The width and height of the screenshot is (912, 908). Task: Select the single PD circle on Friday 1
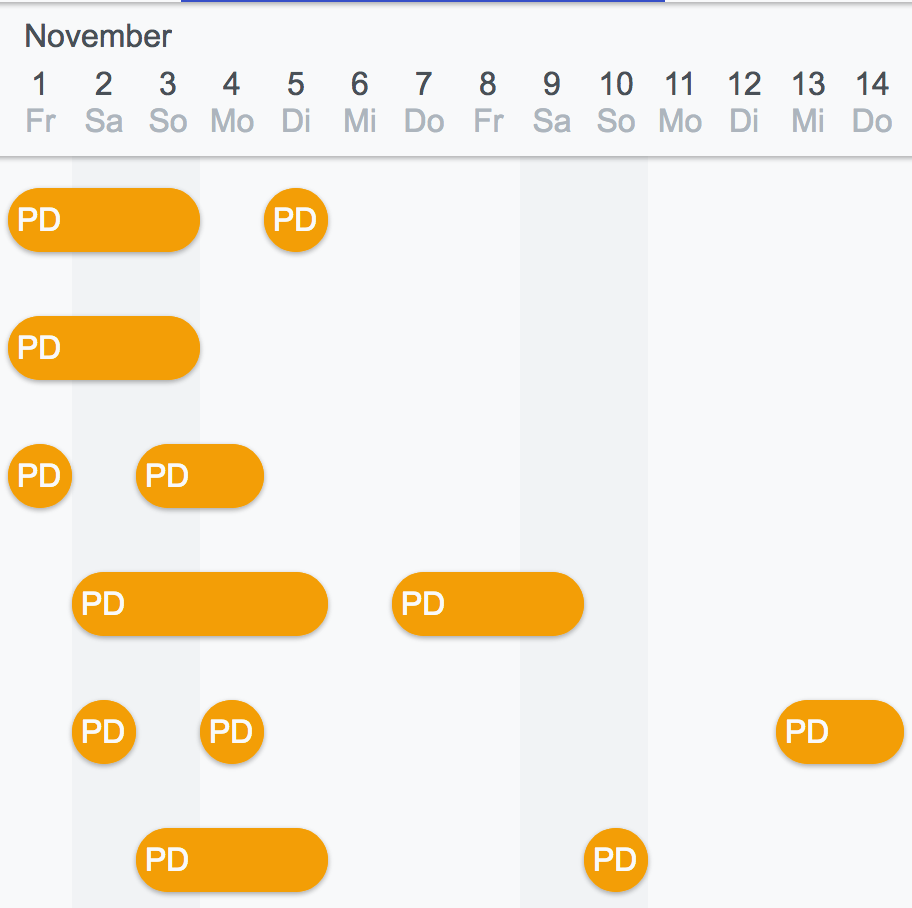(40, 476)
